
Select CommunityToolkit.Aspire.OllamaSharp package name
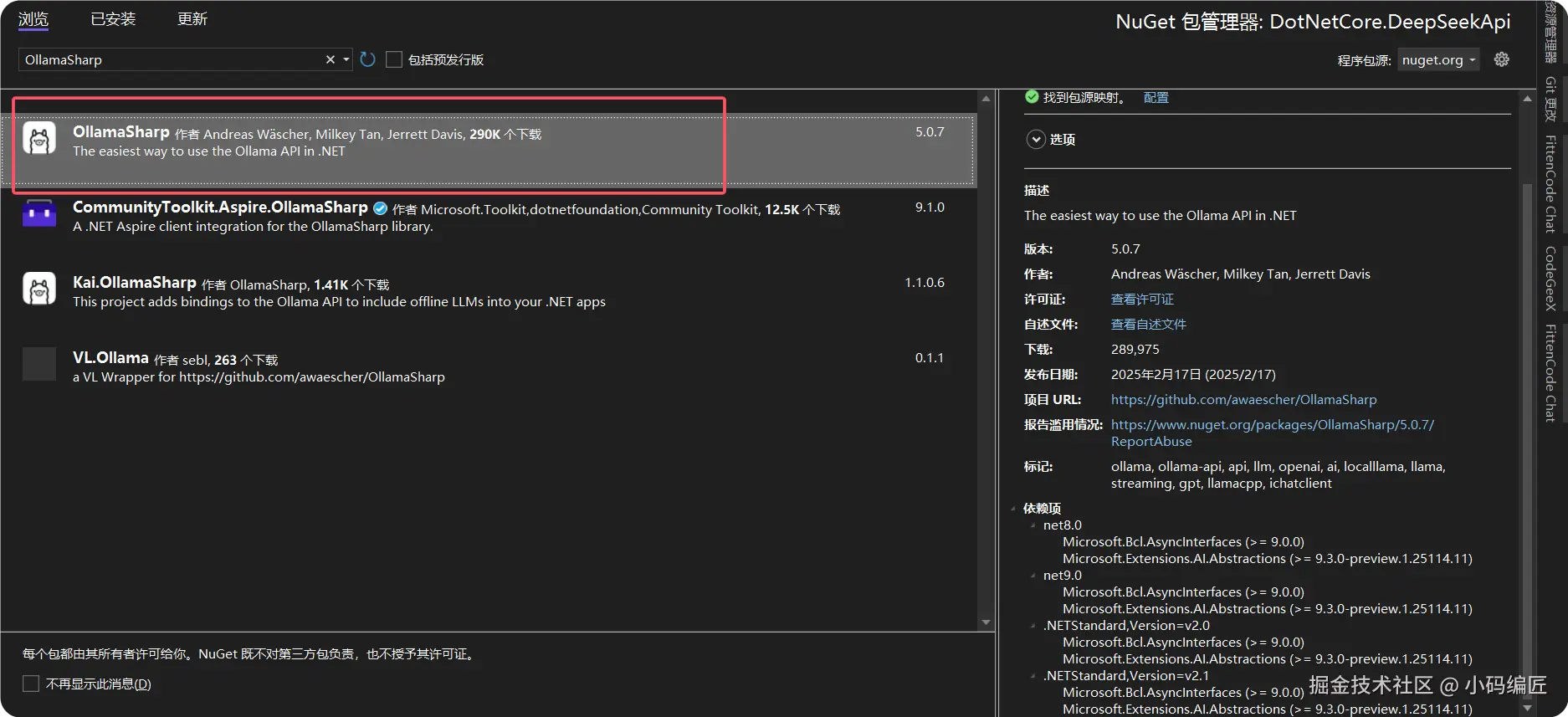(220, 207)
